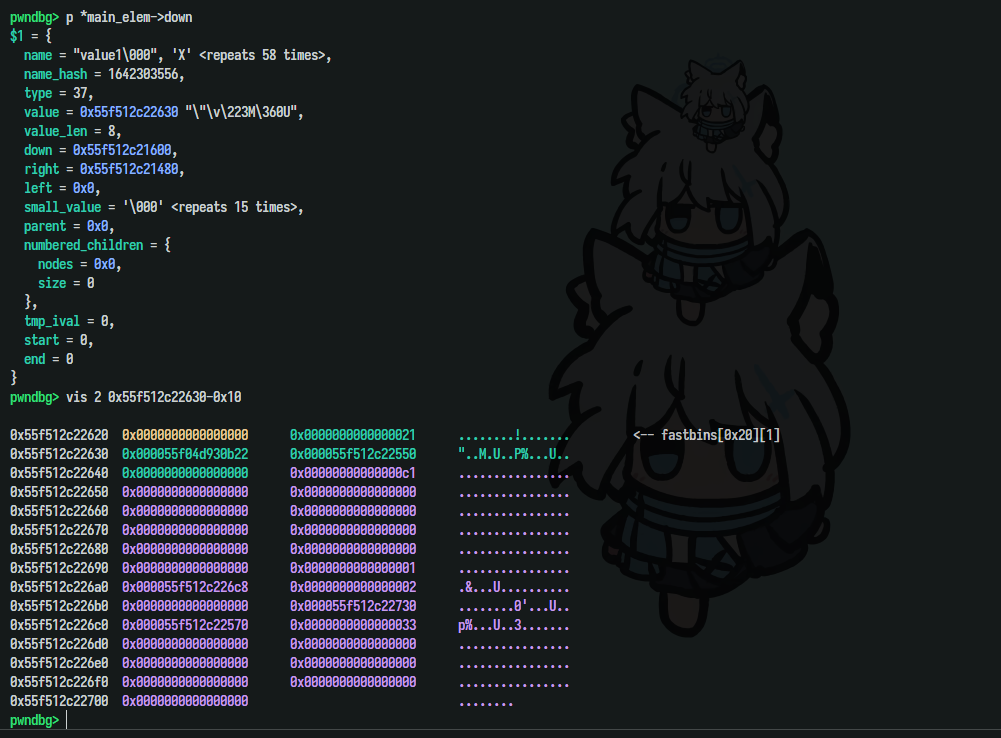Click heap value 0x000055f04d930b22

[185, 454]
